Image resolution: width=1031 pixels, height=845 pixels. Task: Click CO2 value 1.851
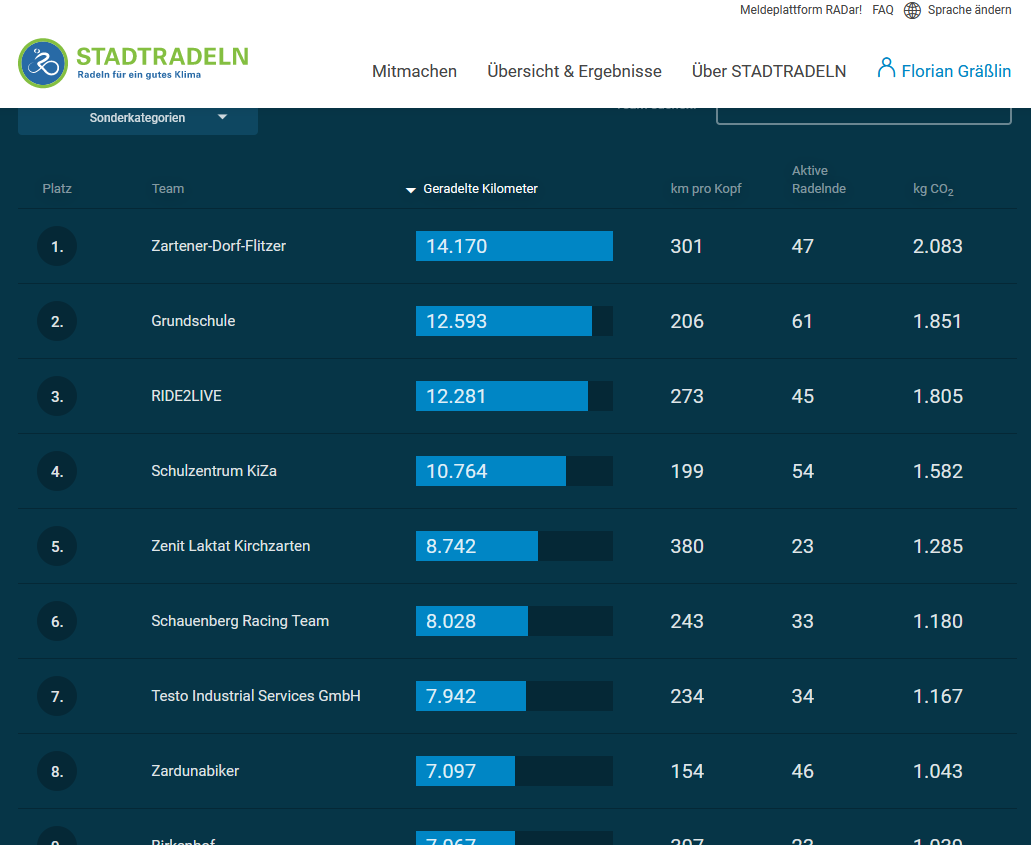pos(937,321)
